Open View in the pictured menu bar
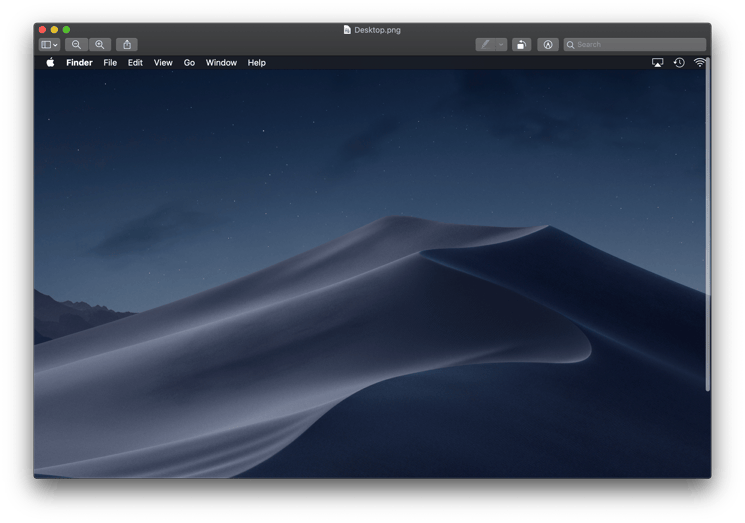 pos(163,63)
